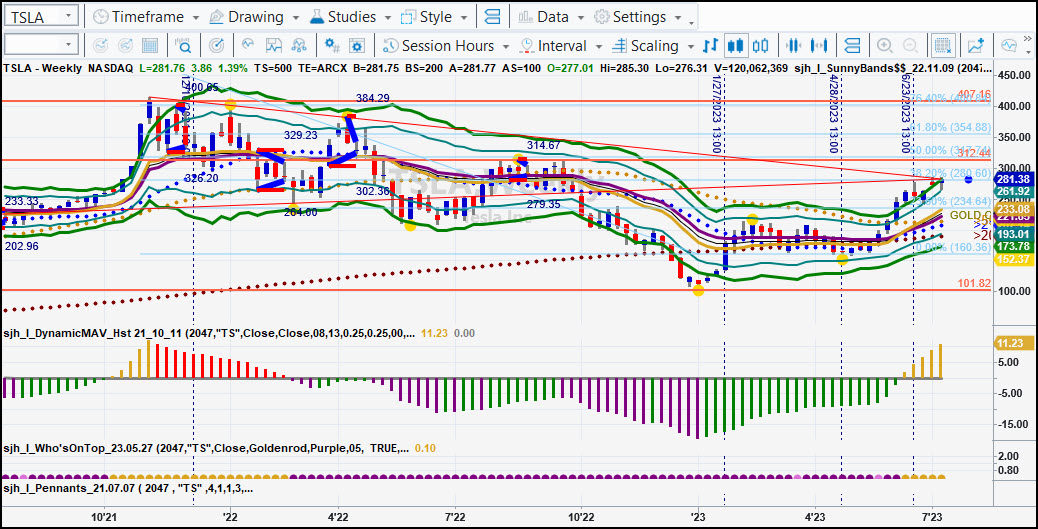Click the Settings gear icon

(602, 17)
